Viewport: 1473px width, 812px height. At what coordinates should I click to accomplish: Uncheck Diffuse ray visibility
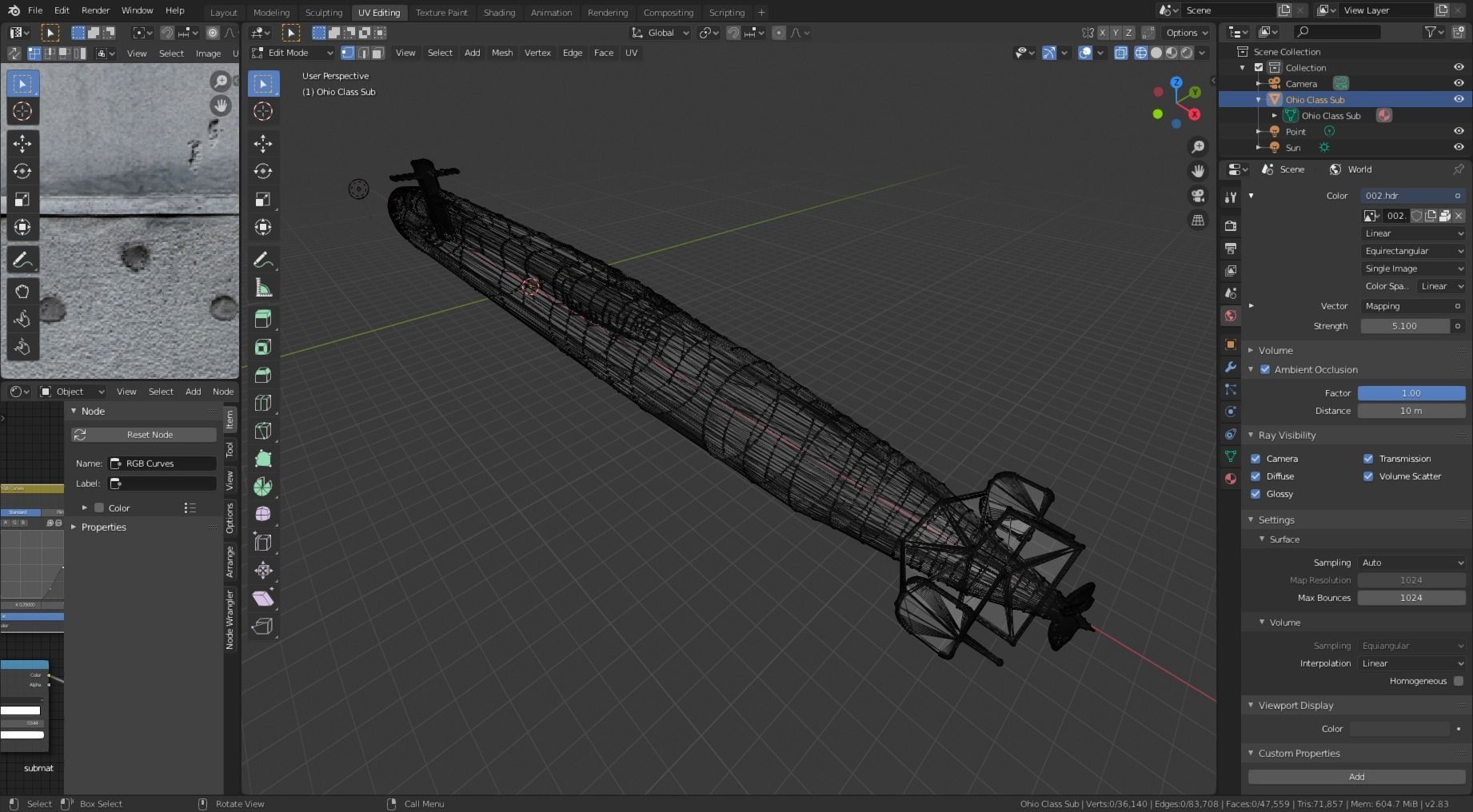[1255, 476]
